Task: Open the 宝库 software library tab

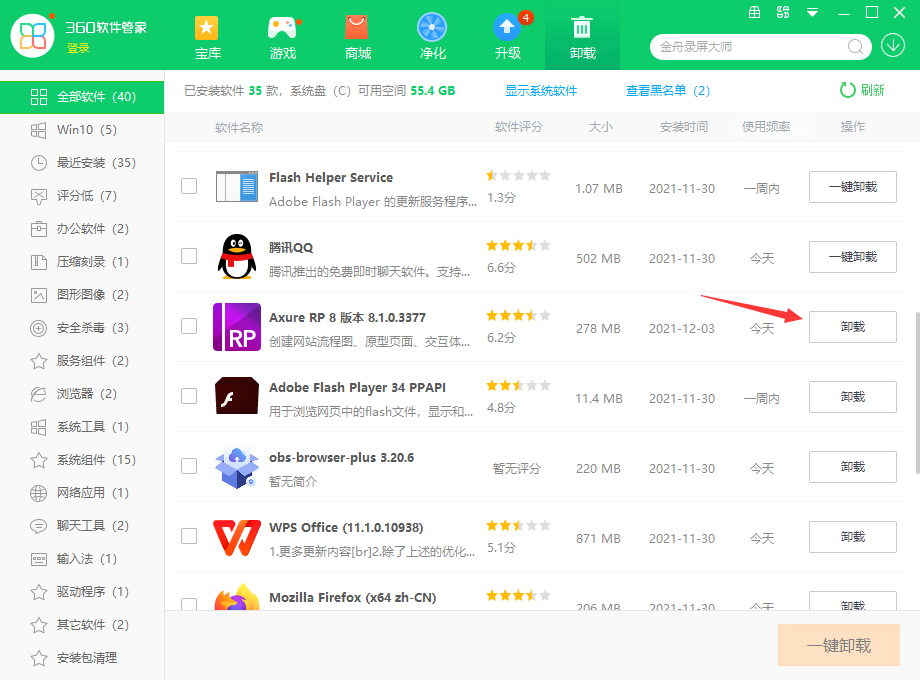Action: [x=207, y=38]
